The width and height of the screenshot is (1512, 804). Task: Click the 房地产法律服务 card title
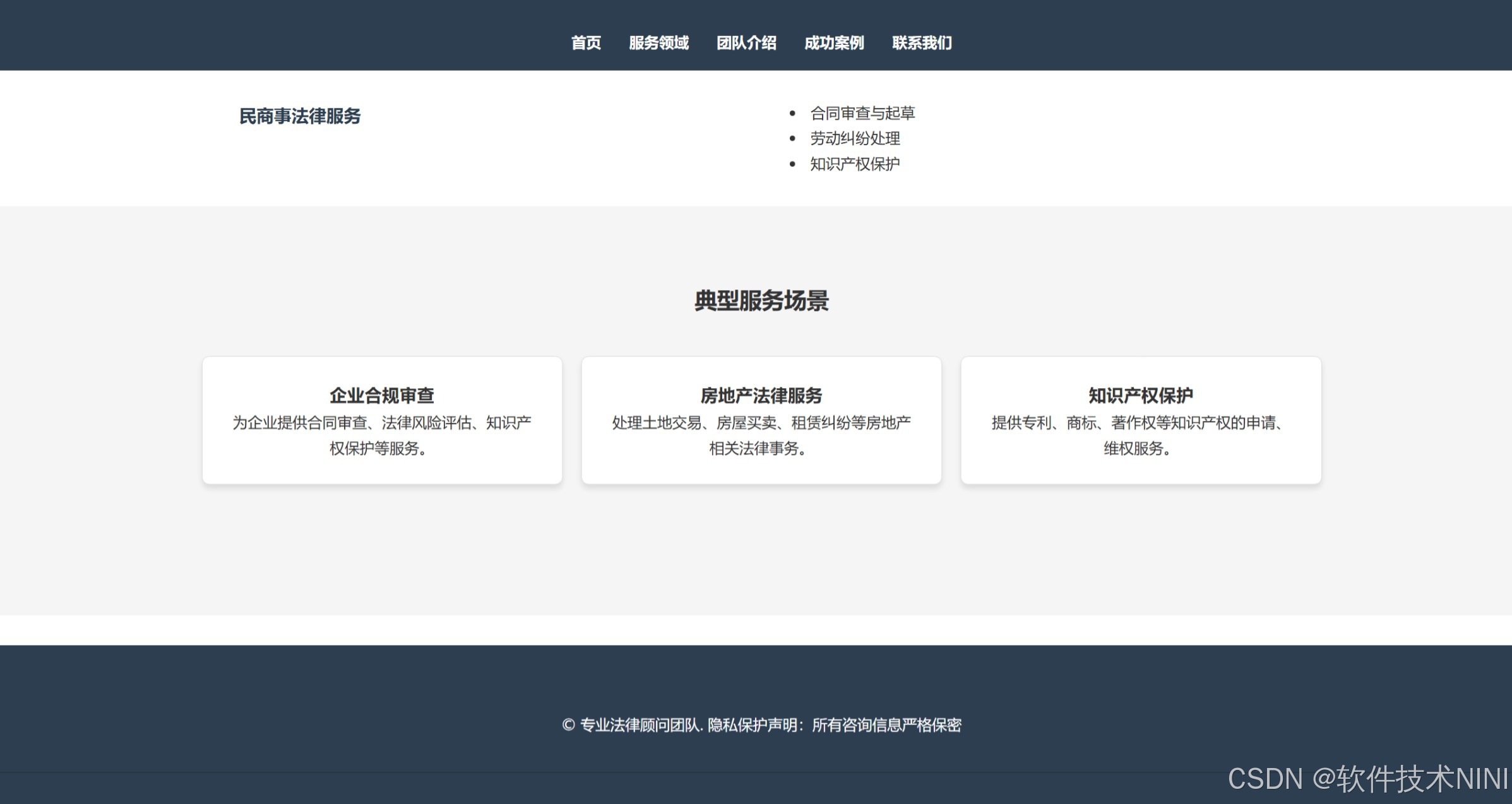761,396
